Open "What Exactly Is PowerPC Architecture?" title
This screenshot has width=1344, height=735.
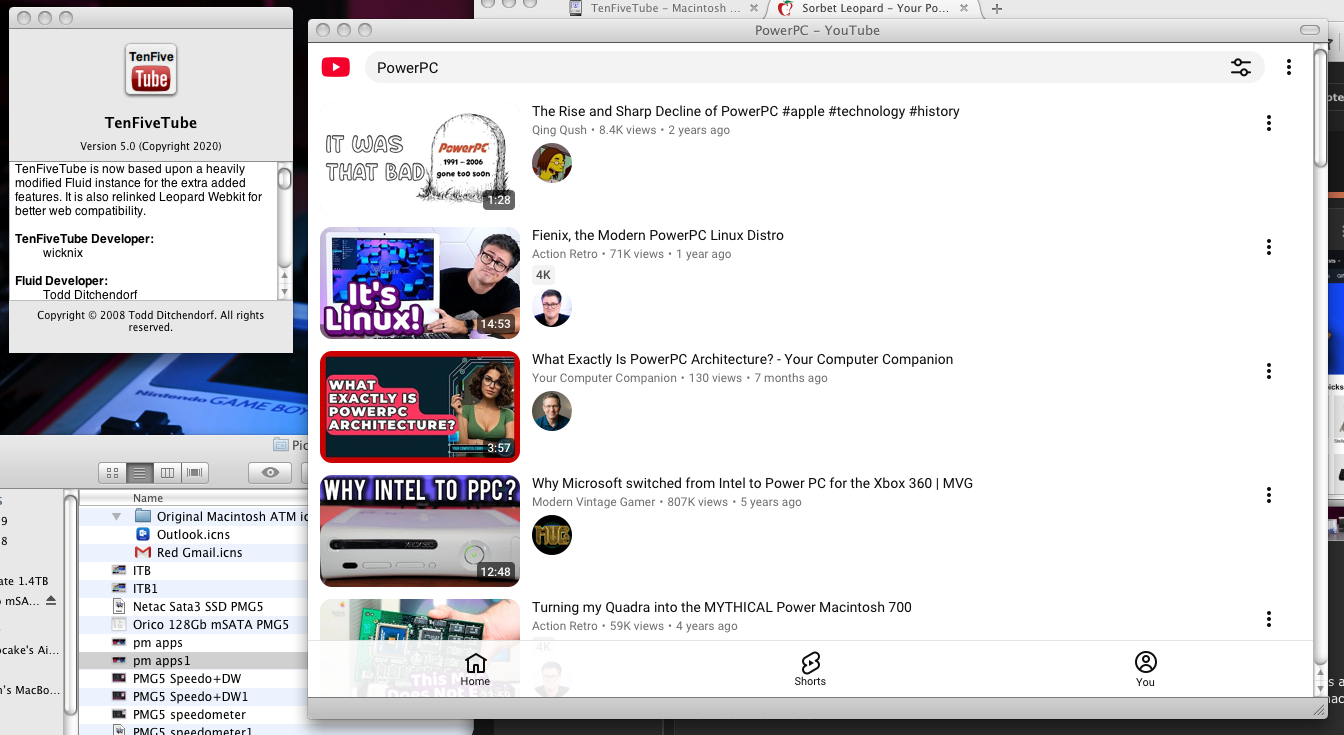click(743, 359)
